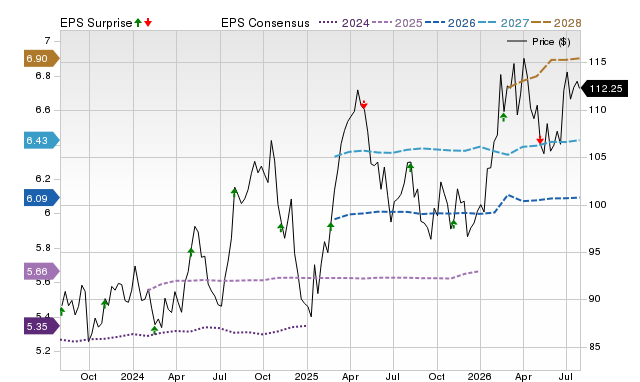Click the 85 label on the price axis

coord(595,347)
